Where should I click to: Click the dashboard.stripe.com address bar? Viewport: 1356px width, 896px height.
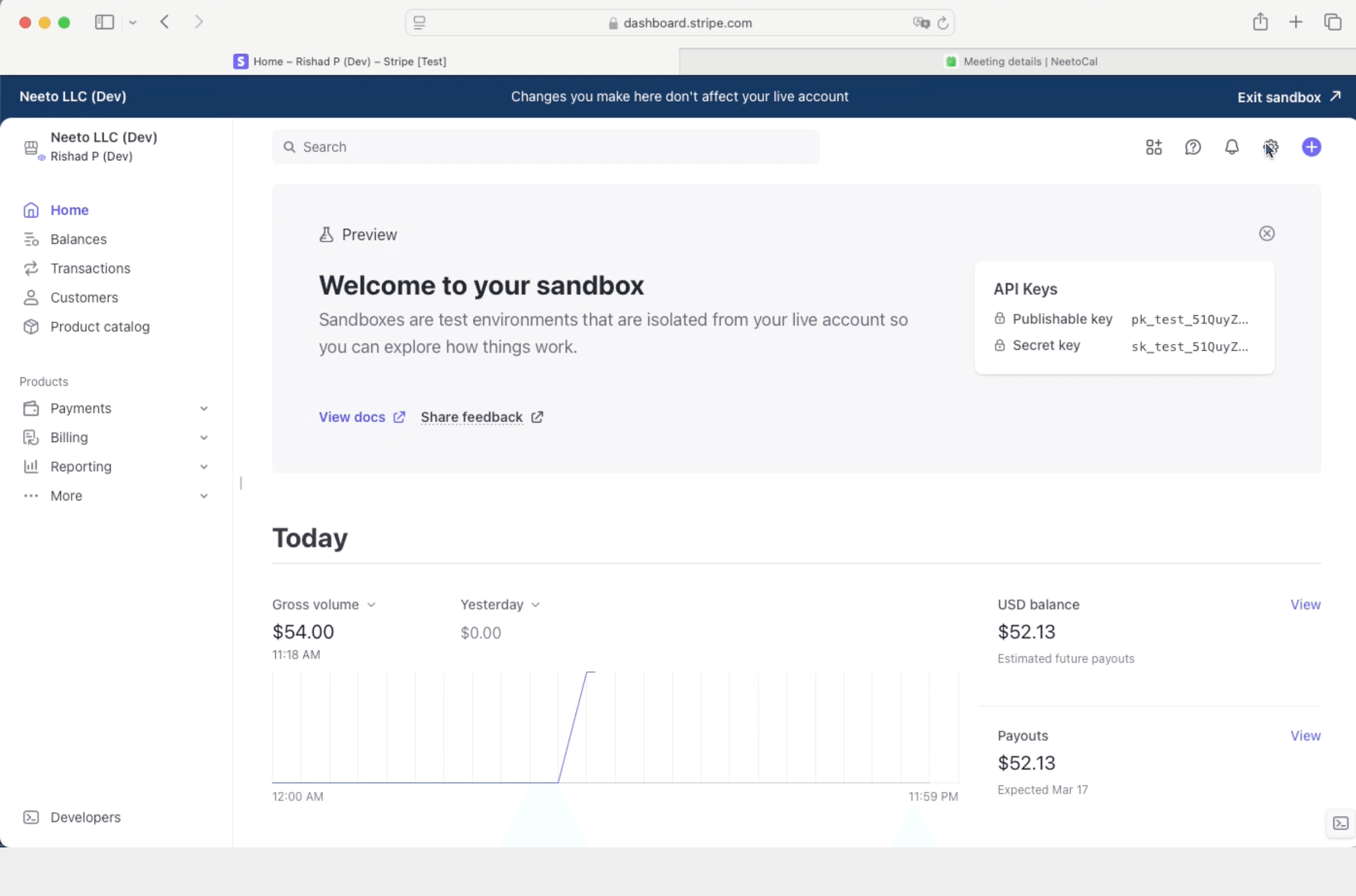click(680, 23)
